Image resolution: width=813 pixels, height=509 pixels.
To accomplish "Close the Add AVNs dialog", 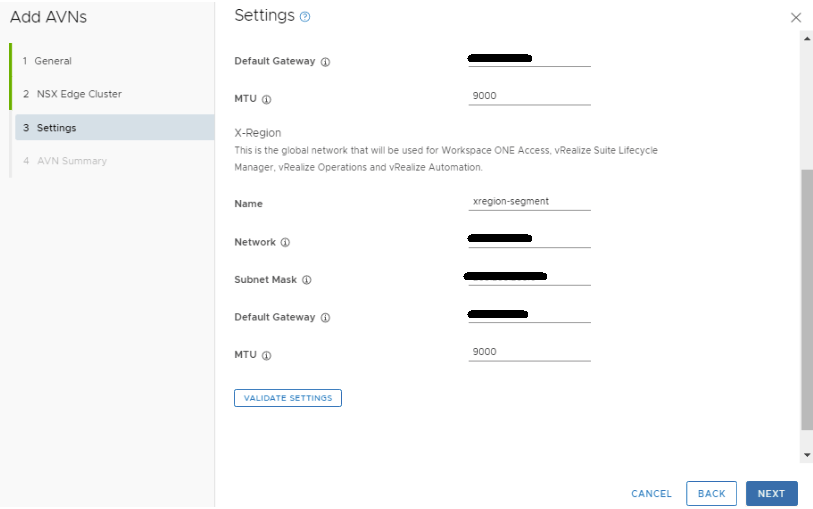I will 796,18.
